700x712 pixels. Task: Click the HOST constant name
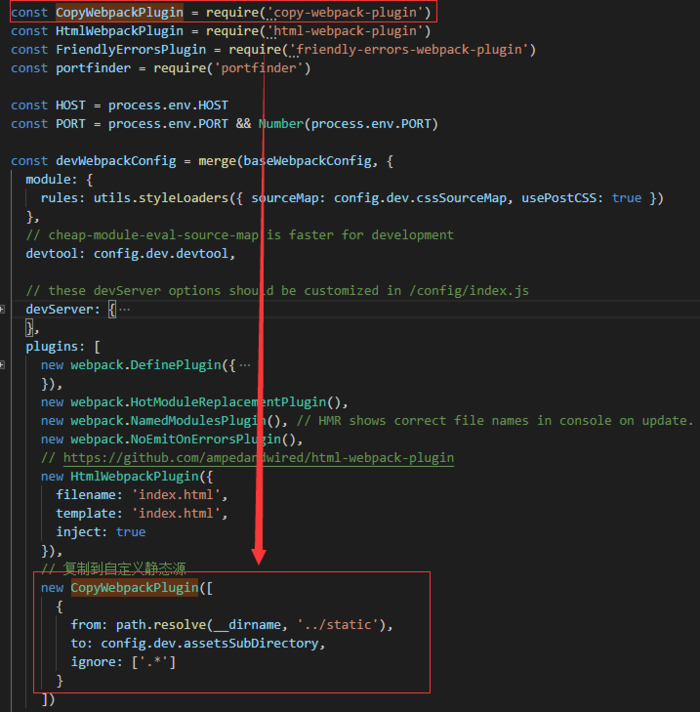[70, 105]
